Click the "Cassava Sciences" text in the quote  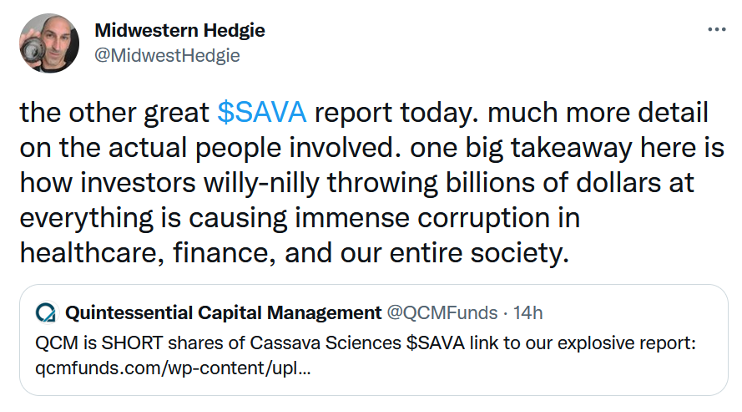(x=341, y=343)
